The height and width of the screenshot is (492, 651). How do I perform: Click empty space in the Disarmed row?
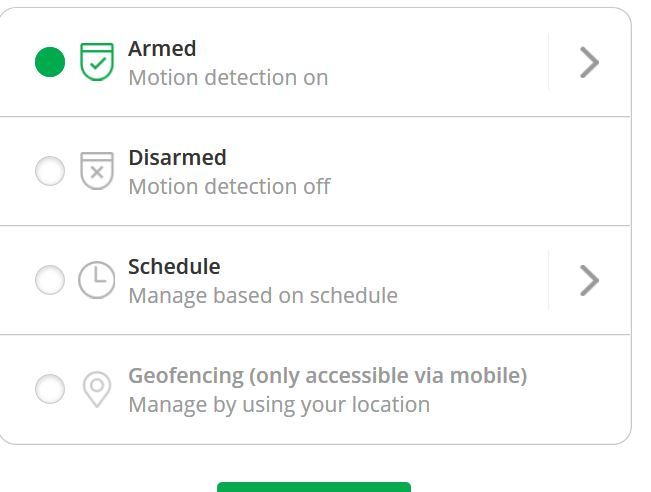pos(477,171)
